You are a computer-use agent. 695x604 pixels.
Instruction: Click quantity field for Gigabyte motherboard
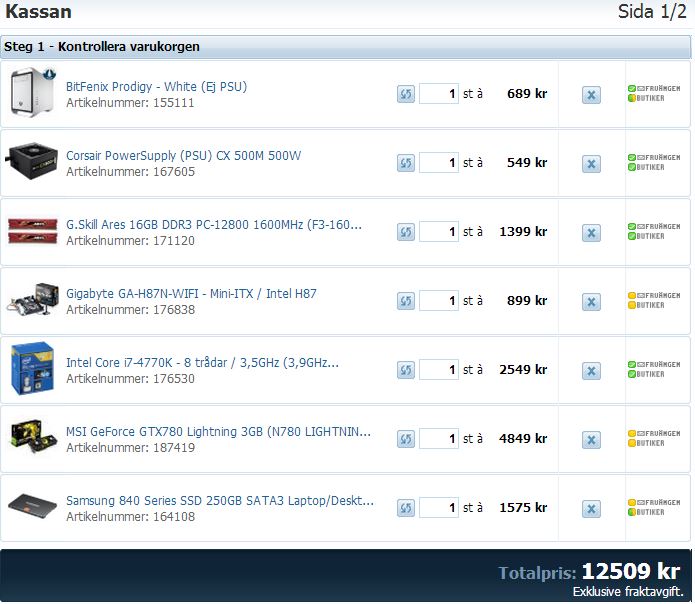439,301
